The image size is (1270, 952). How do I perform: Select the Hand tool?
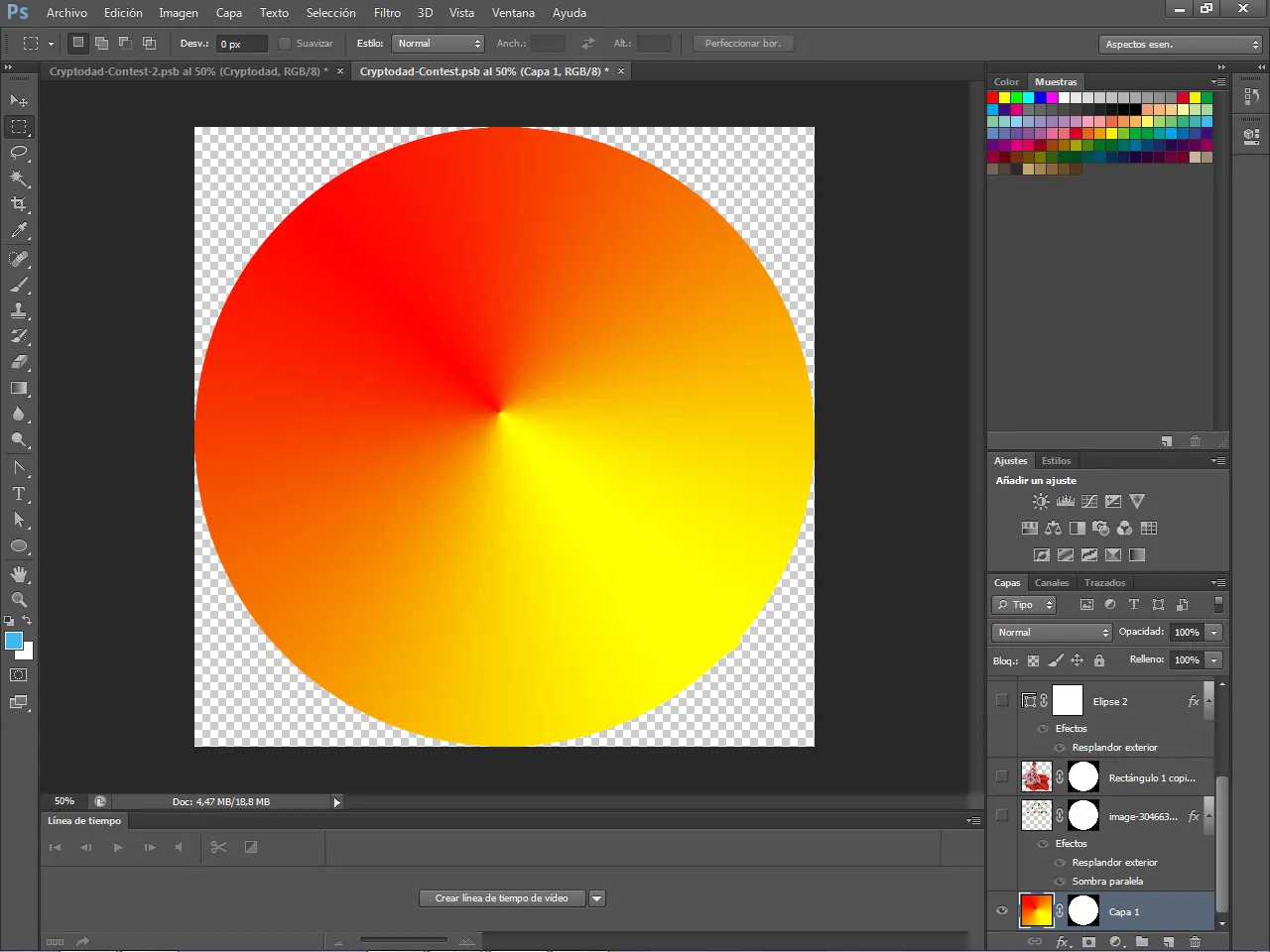point(19,574)
